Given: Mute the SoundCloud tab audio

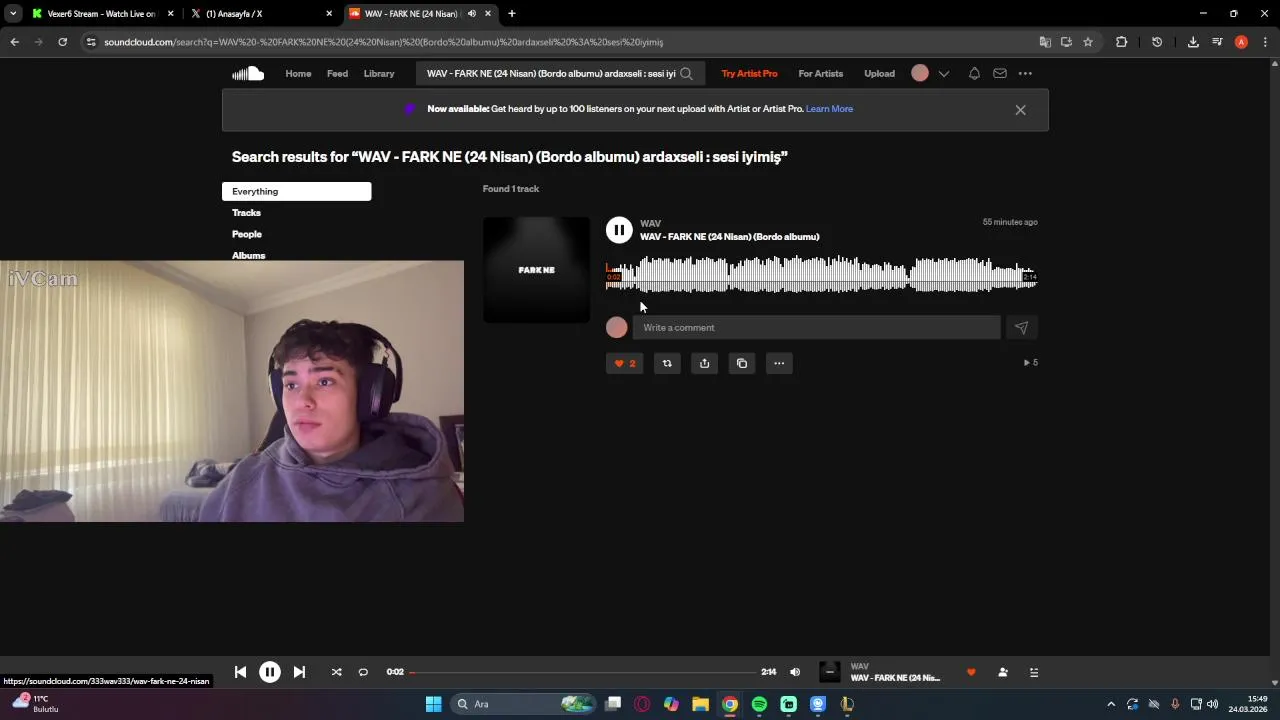Looking at the screenshot, I should click(472, 14).
